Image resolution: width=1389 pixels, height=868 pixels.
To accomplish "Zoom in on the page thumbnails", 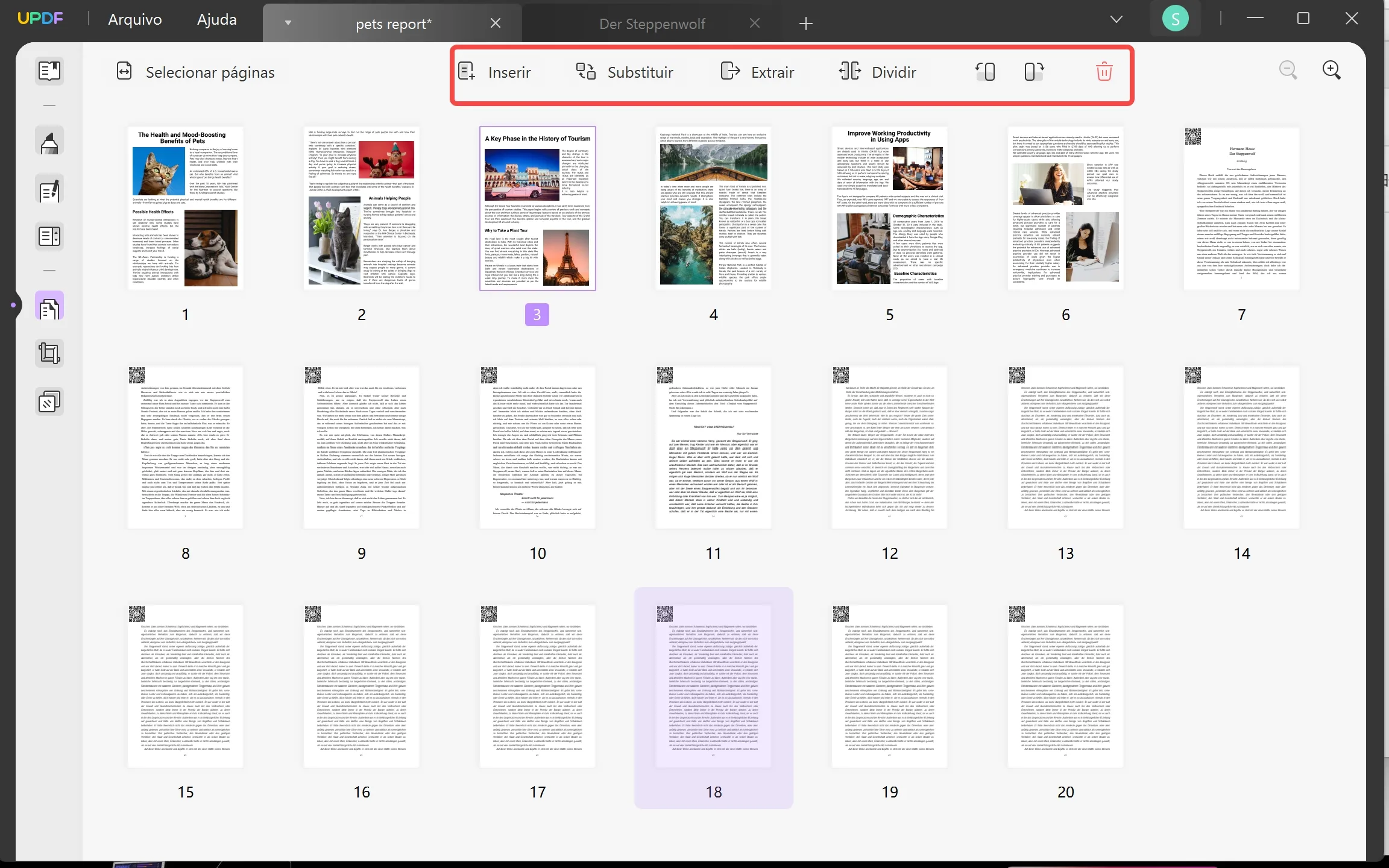I will (1332, 70).
